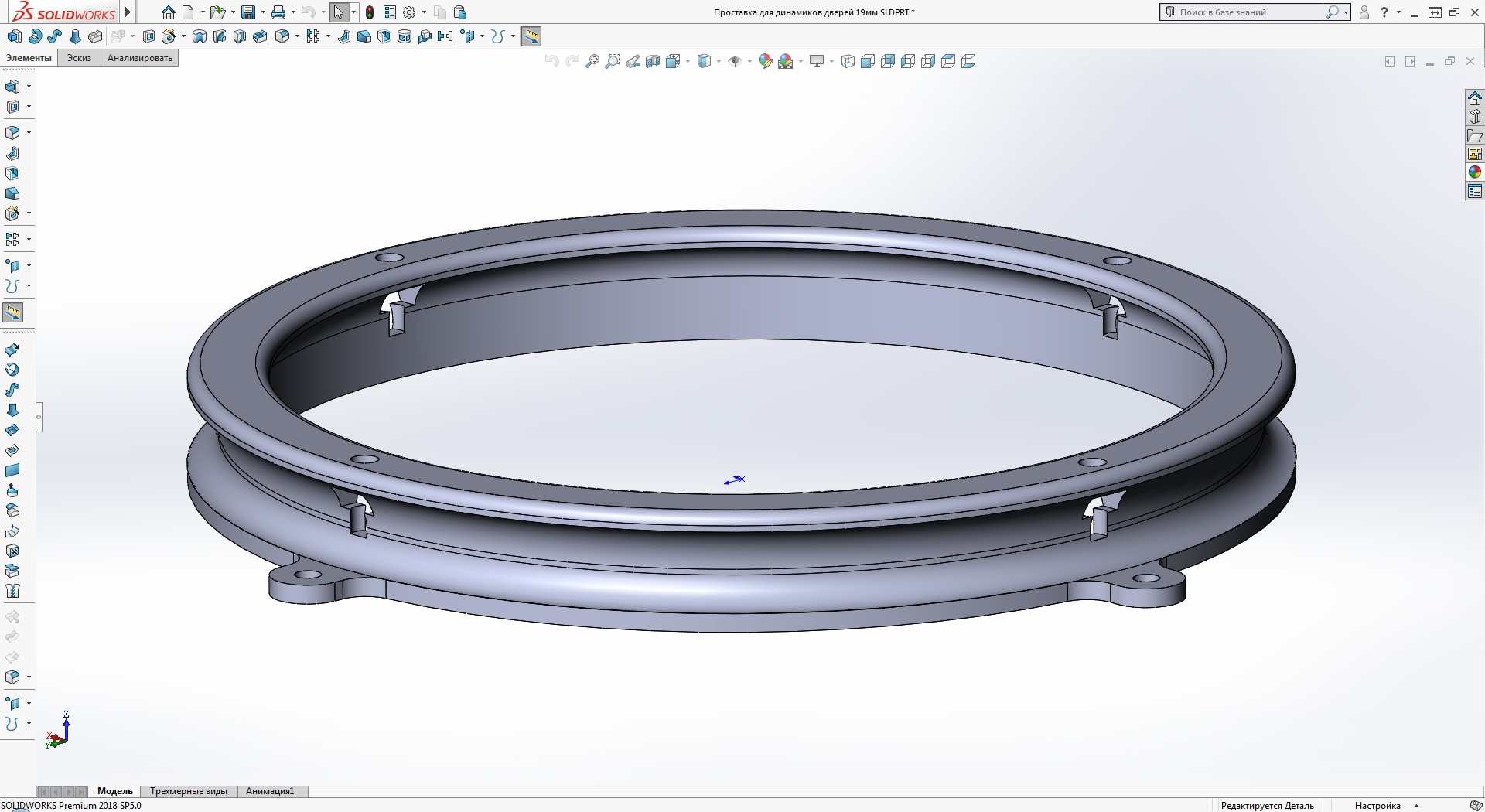Toggle the Select cursor tool
Image resolution: width=1485 pixels, height=812 pixels.
(338, 12)
